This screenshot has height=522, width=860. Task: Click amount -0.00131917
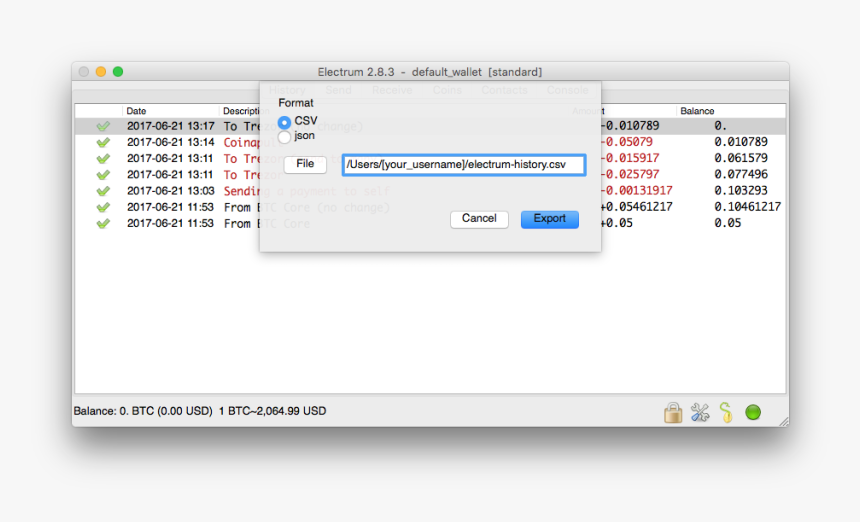pos(636,191)
